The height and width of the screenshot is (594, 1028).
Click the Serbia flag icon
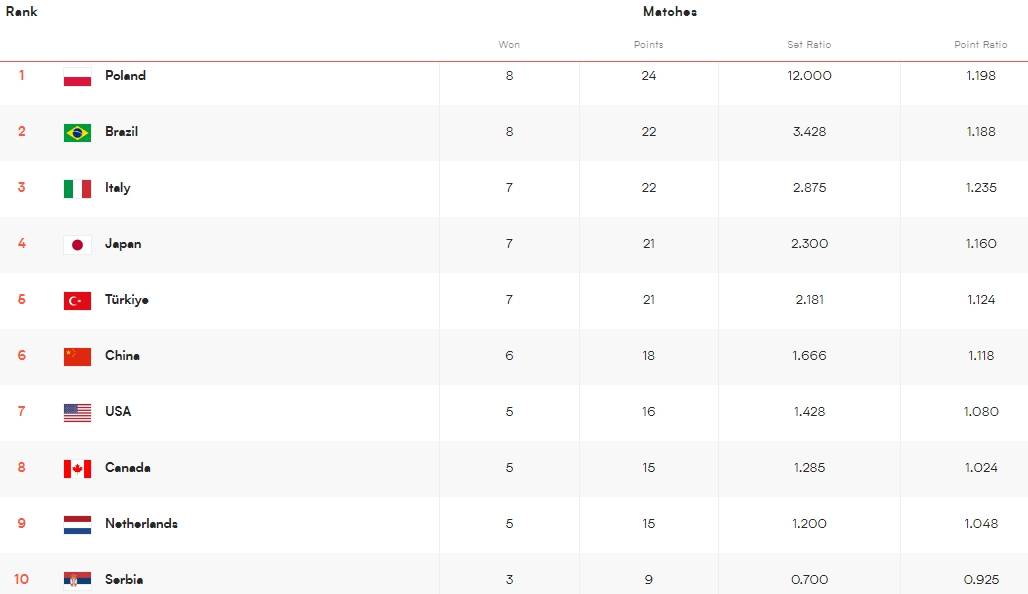coord(77,580)
